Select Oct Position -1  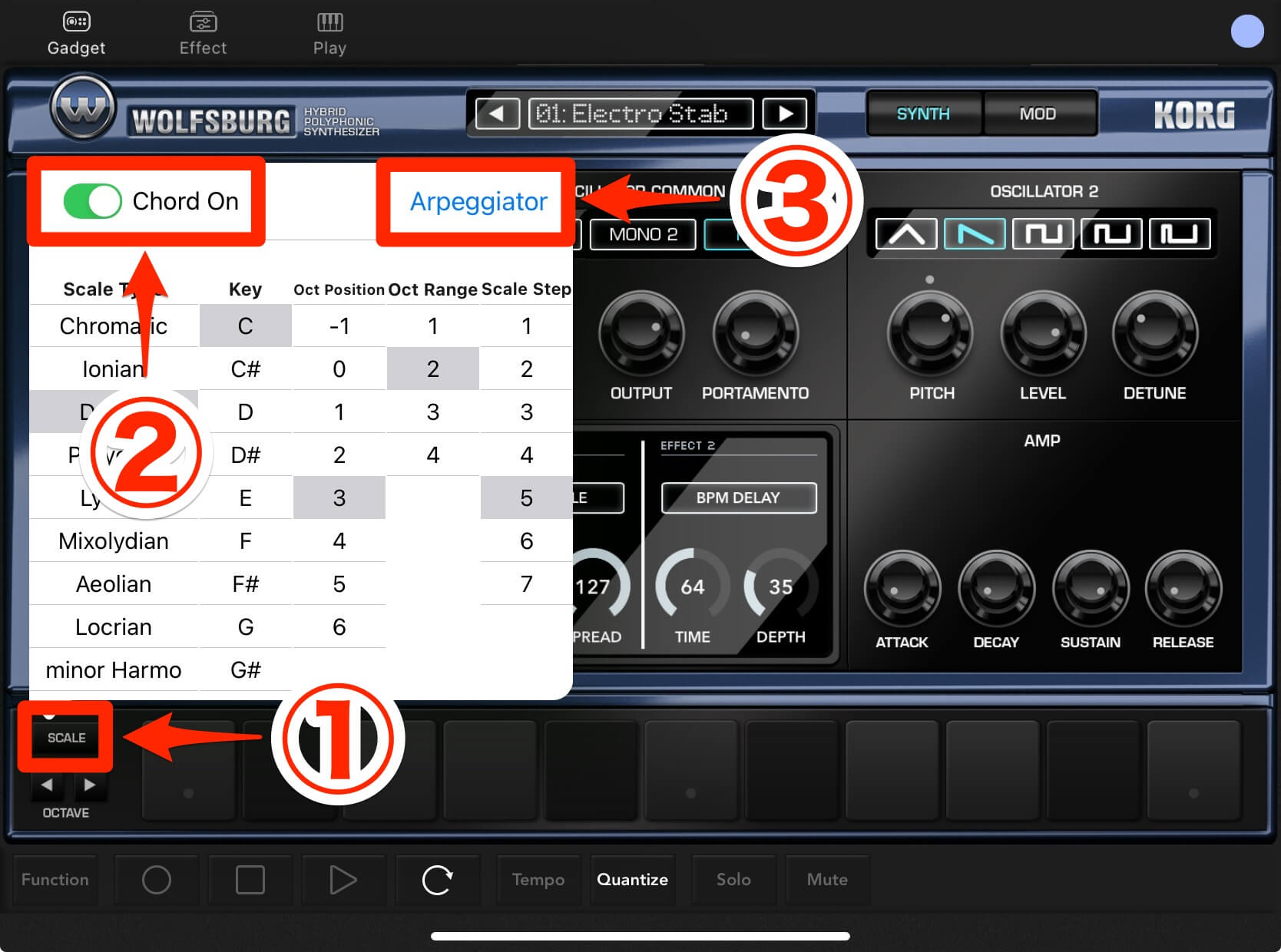(x=339, y=326)
